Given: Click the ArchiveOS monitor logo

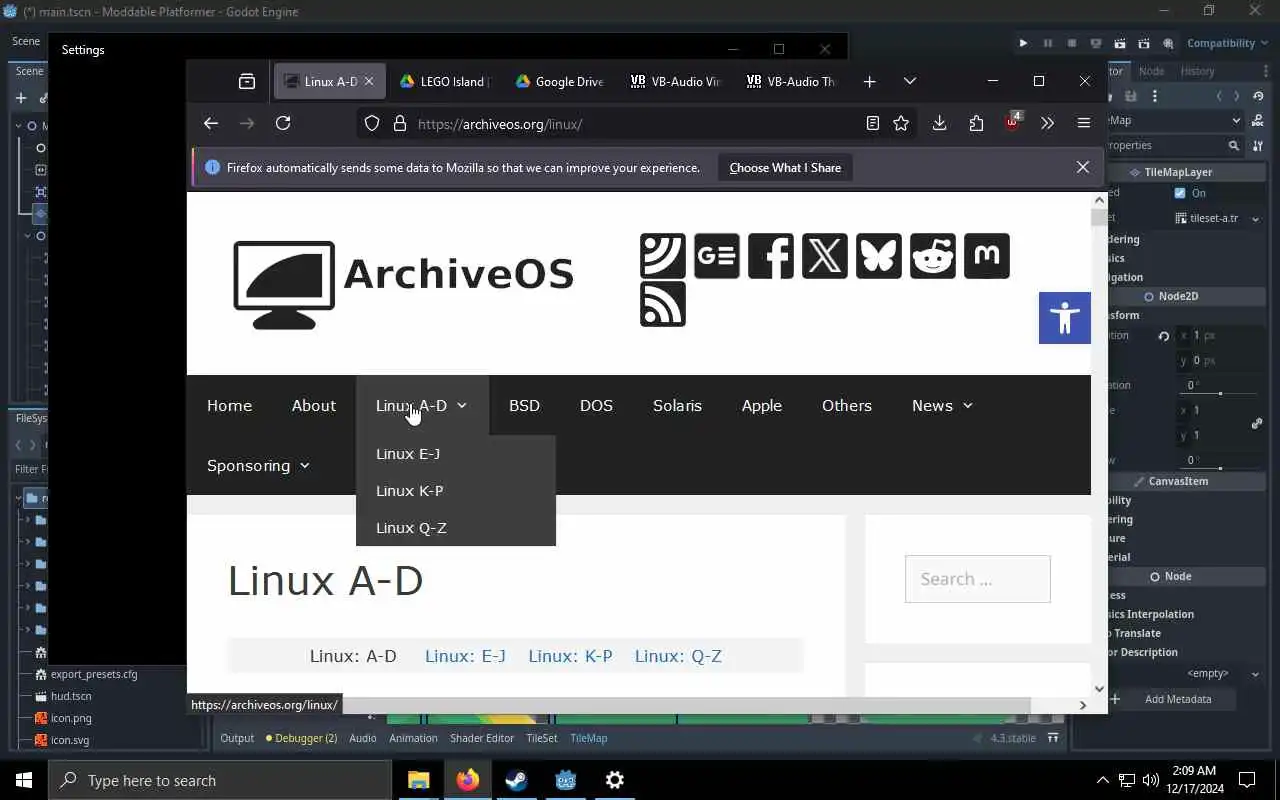Looking at the screenshot, I should point(284,285).
